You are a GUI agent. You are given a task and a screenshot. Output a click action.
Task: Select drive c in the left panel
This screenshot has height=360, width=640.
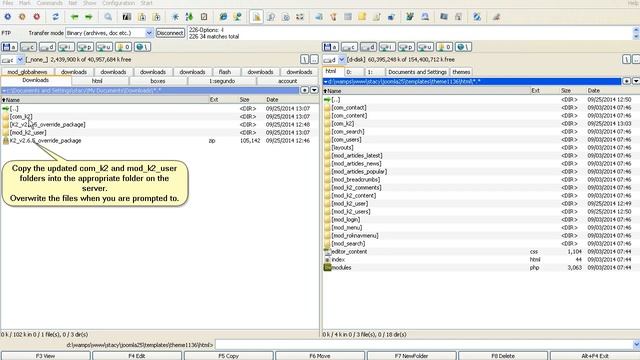pyautogui.click(x=28, y=47)
